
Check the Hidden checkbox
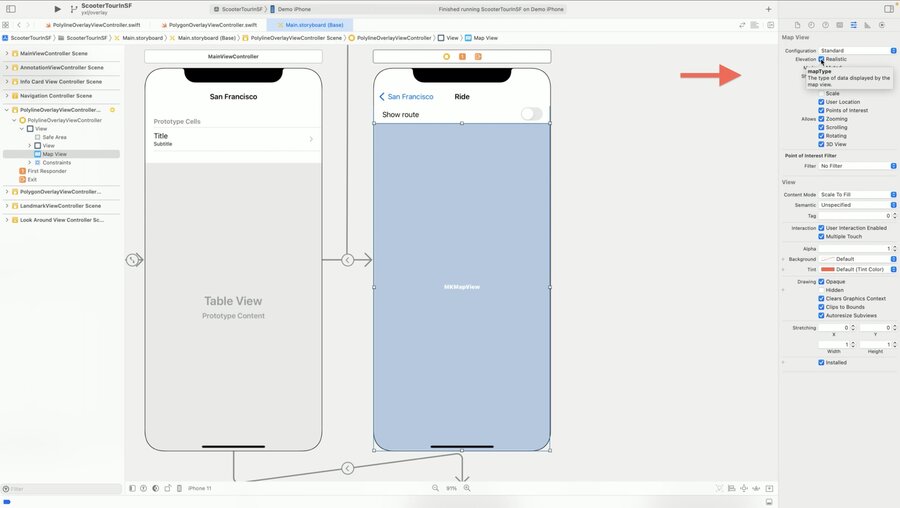[821, 290]
